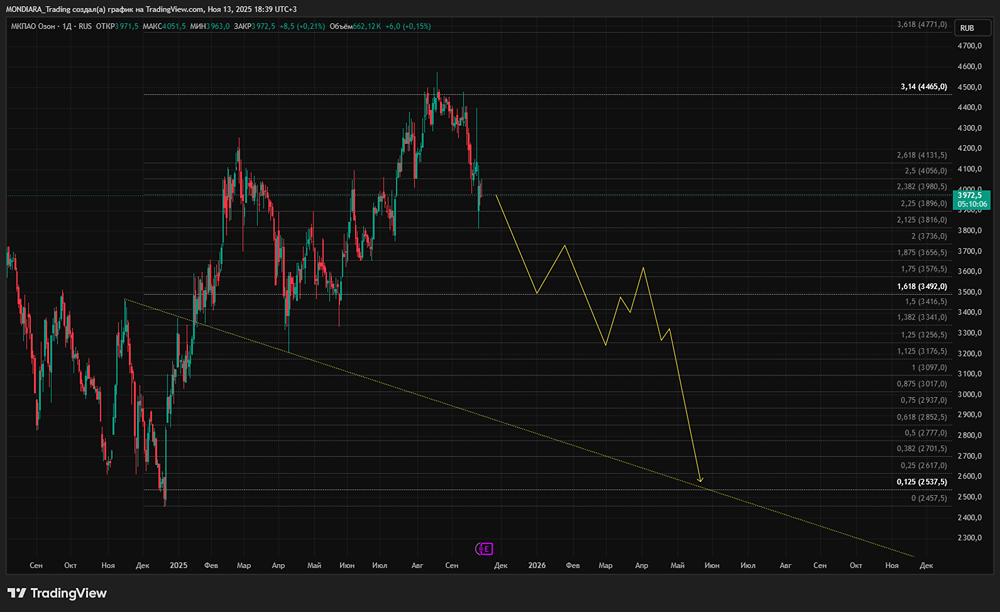Click the 2026 label on time axis
1000x612 pixels.
click(537, 565)
